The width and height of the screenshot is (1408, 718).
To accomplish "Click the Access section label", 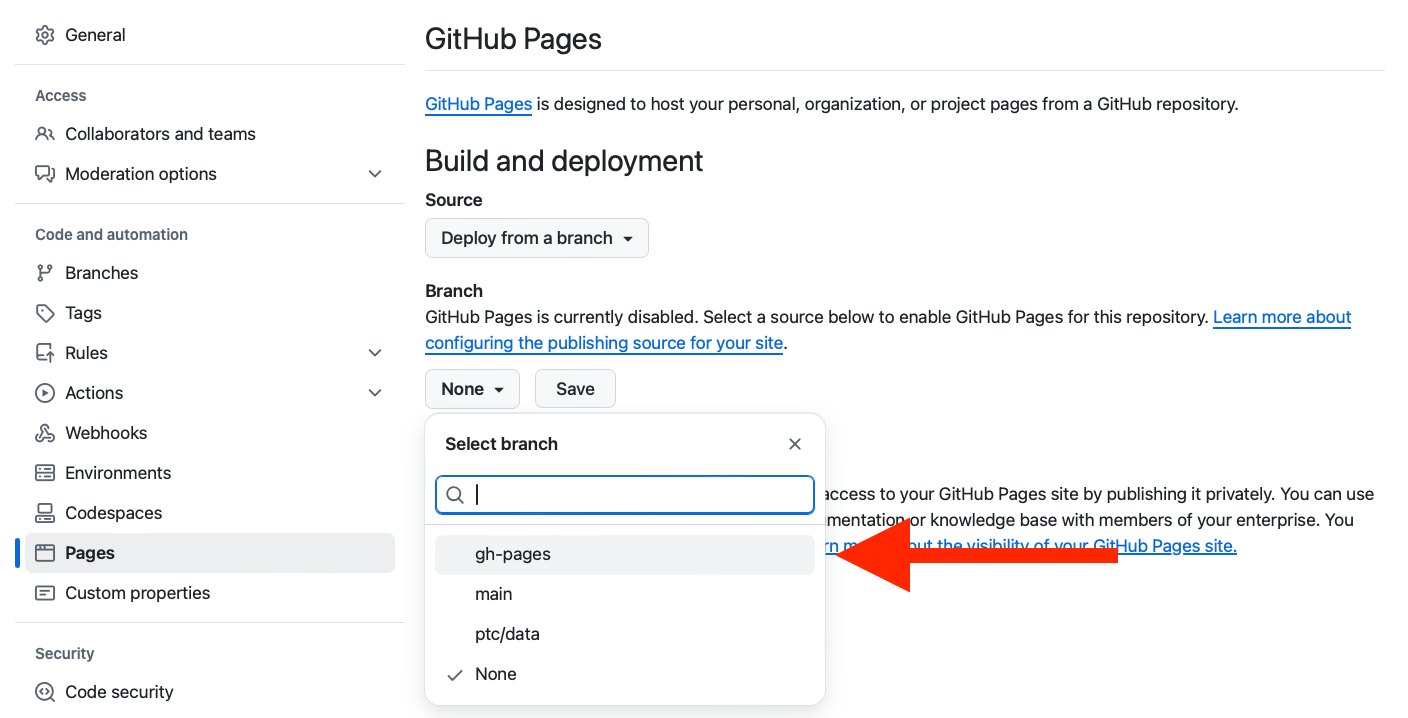I will click(60, 96).
